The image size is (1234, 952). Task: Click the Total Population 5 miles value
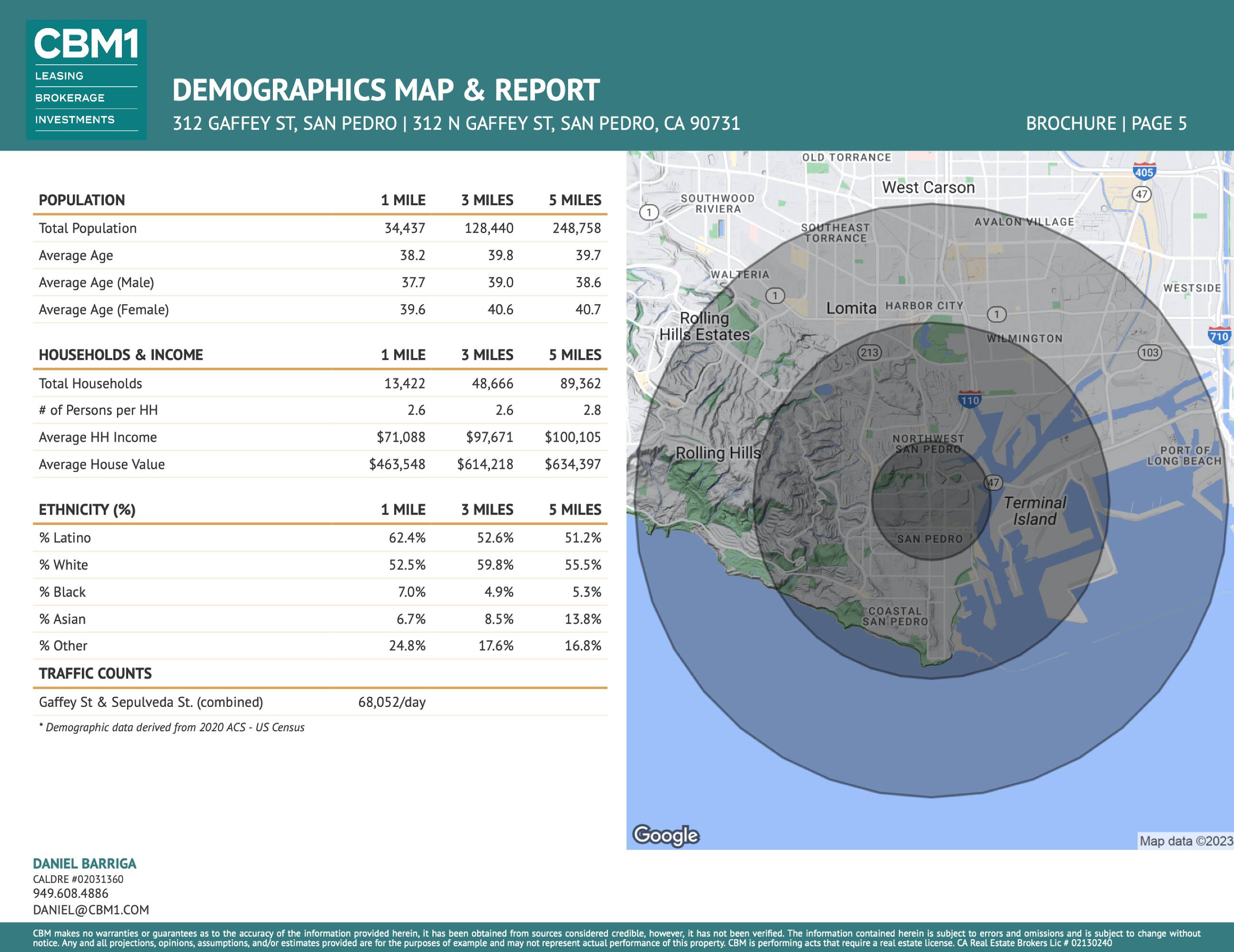(577, 228)
